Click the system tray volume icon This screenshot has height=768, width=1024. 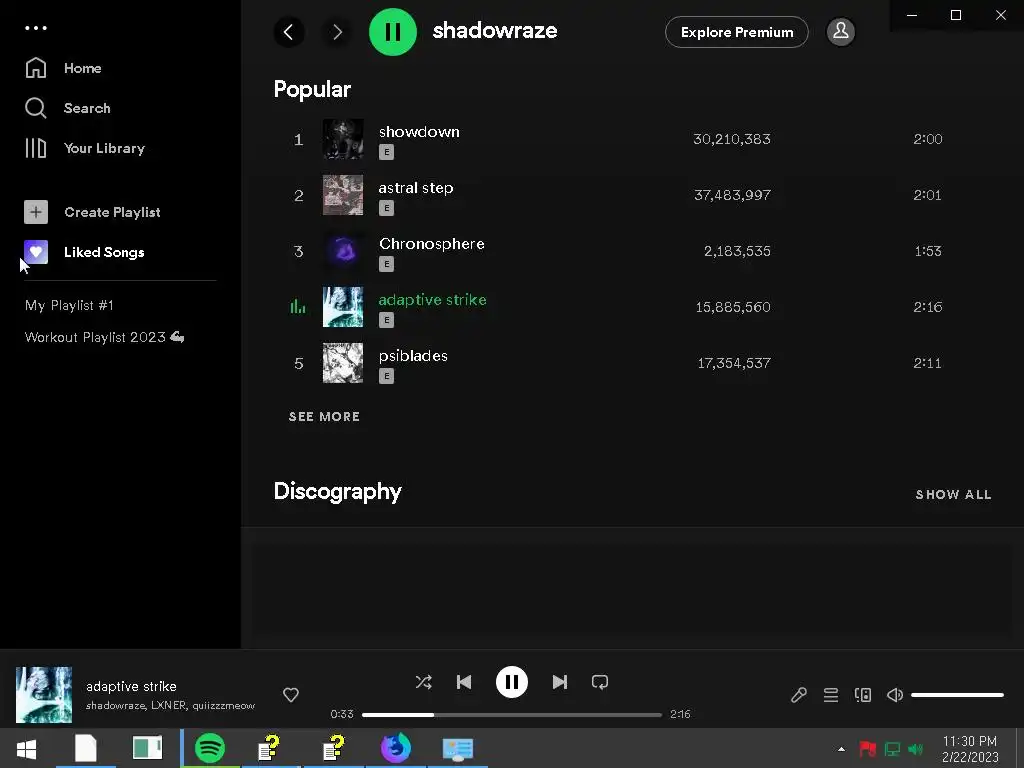point(916,749)
